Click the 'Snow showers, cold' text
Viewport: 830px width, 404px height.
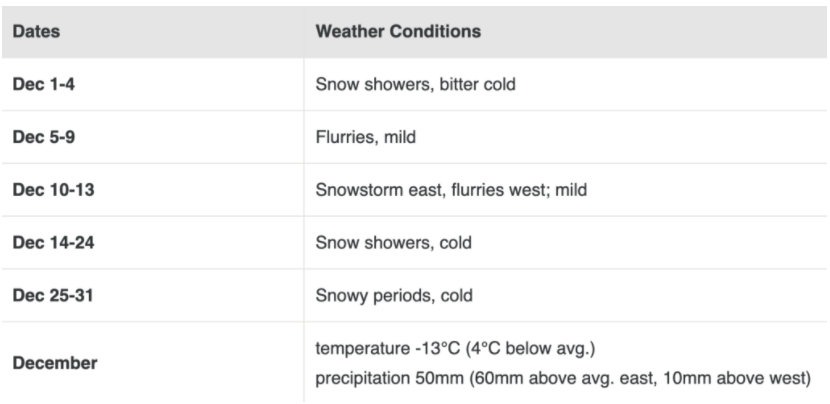point(393,243)
